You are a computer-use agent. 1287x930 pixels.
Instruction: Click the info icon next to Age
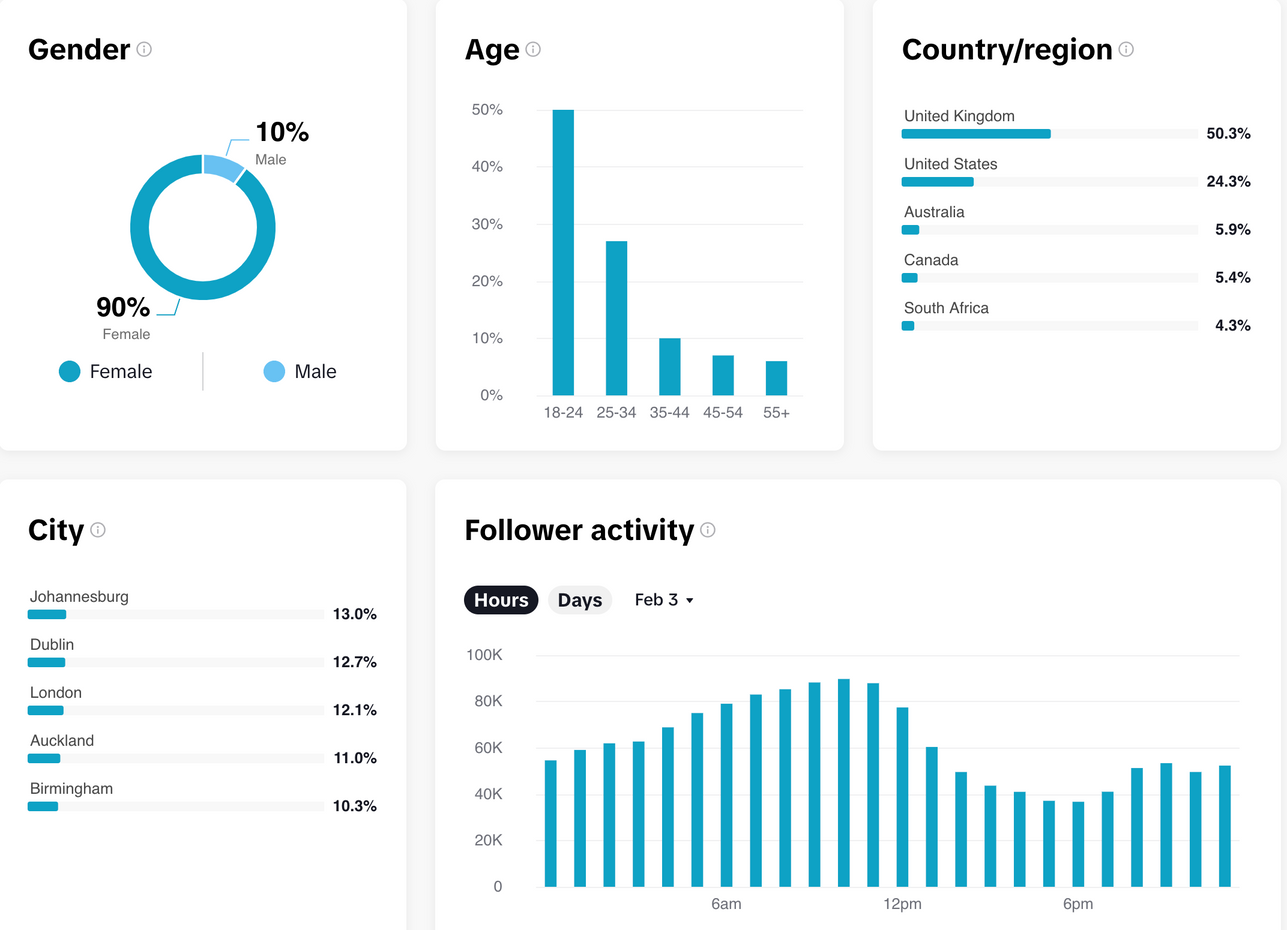(533, 49)
